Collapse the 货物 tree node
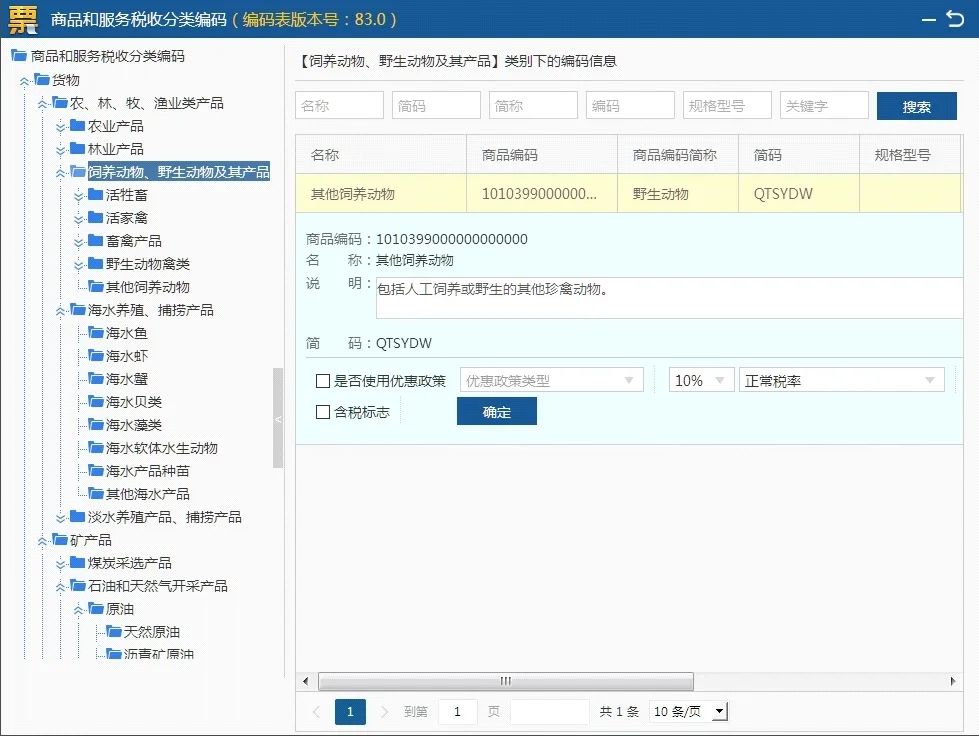This screenshot has width=979, height=736. pos(24,81)
